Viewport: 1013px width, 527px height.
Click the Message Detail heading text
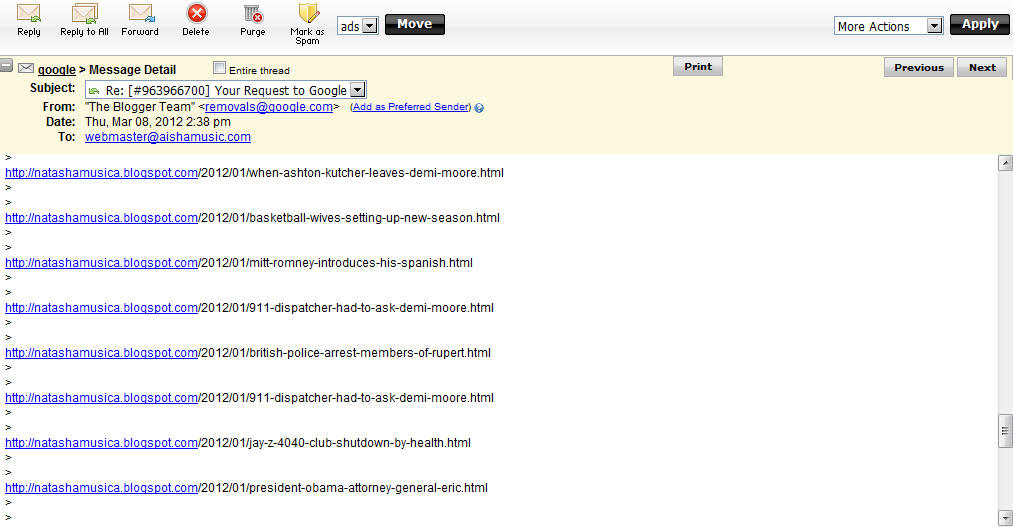132,70
